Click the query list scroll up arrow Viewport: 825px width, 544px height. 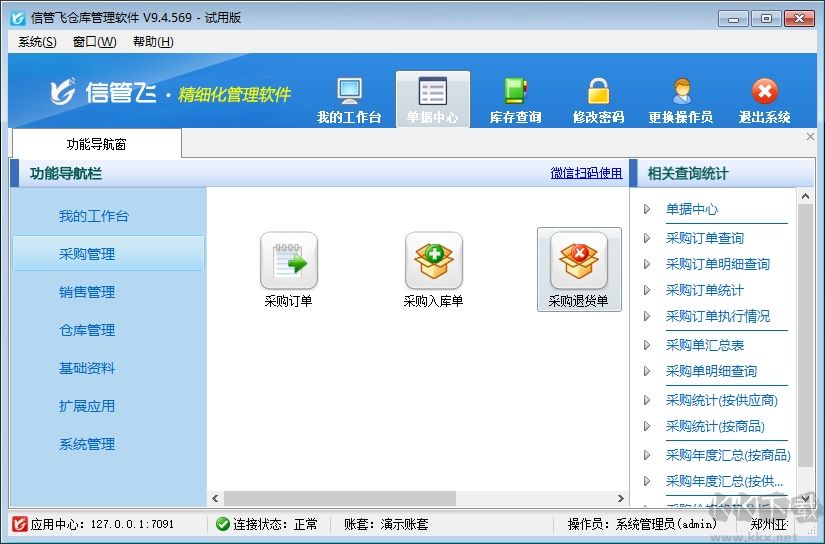[806, 196]
